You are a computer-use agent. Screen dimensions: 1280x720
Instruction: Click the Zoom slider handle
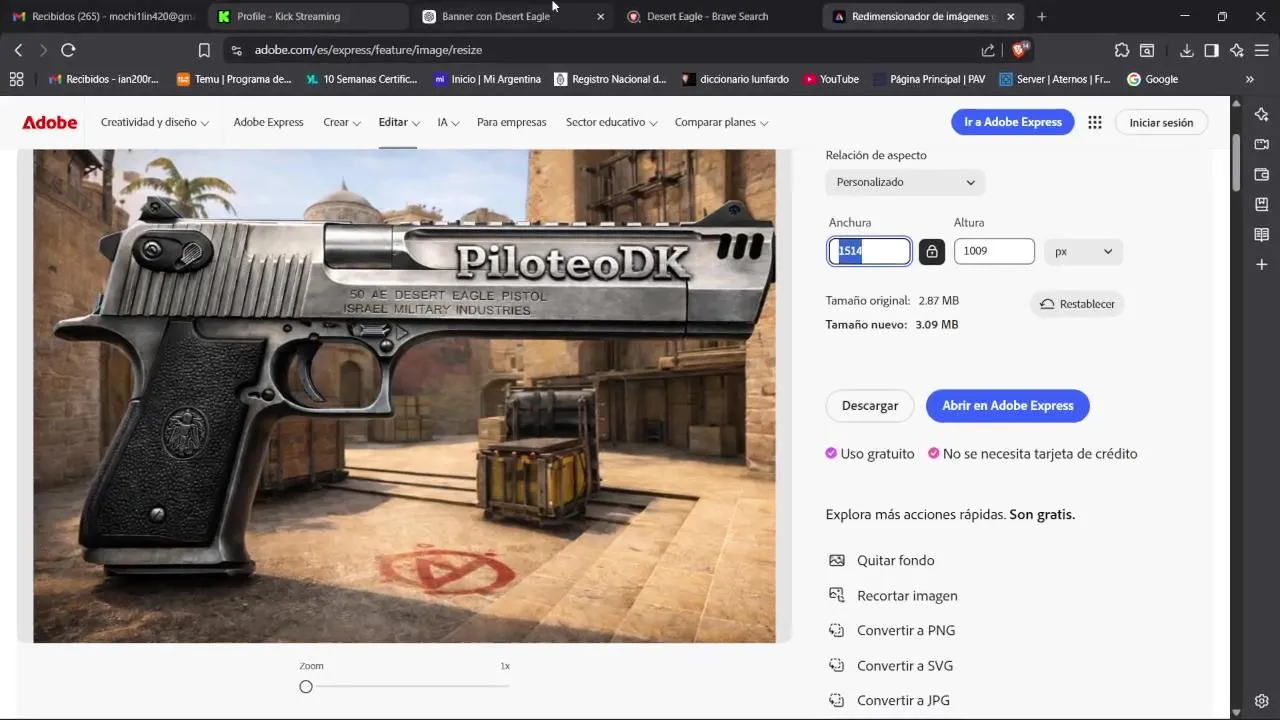coord(306,686)
